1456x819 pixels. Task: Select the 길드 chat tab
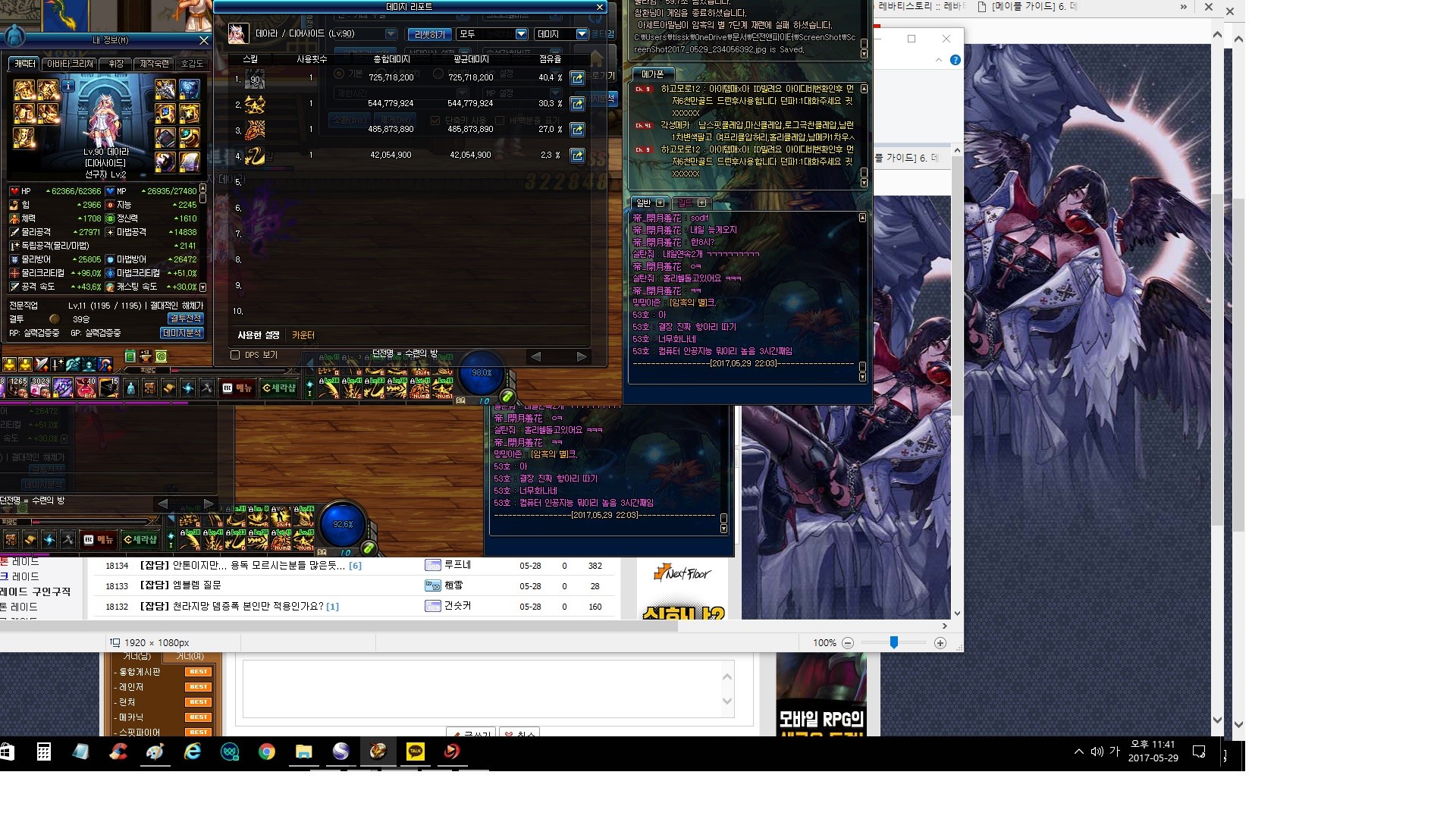(685, 202)
